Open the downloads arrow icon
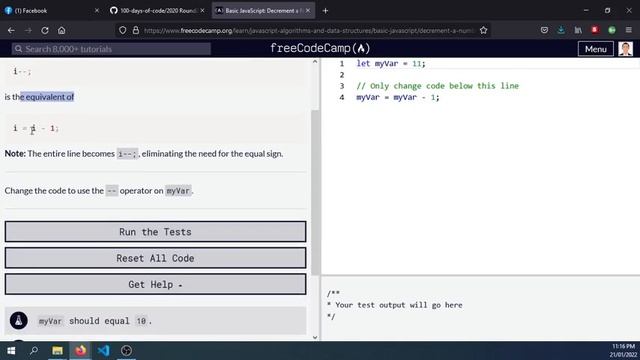The width and height of the screenshot is (640, 360). tap(561, 30)
